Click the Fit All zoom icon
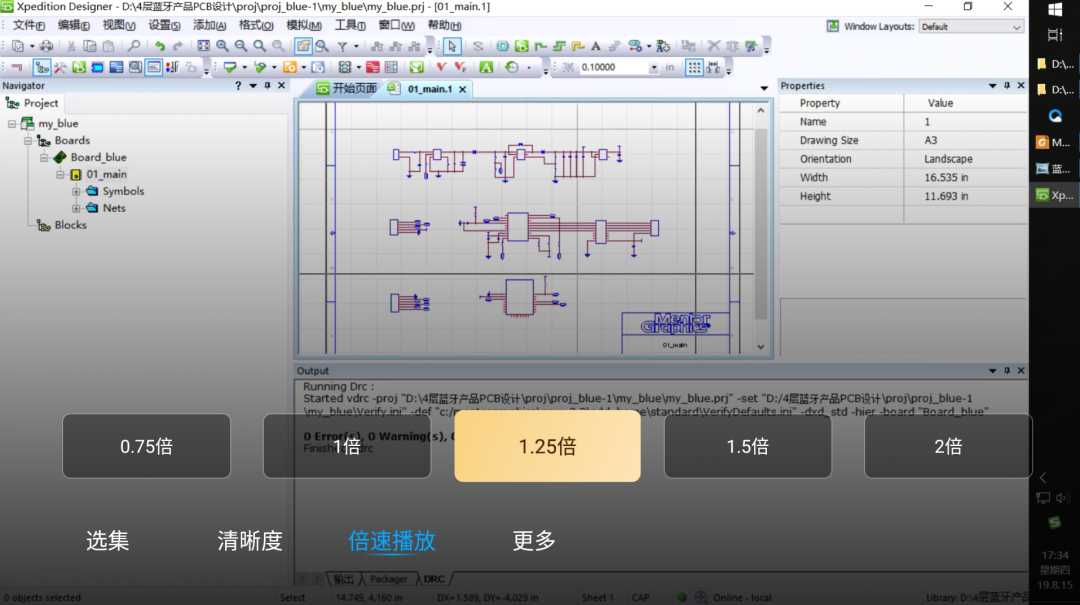Image resolution: width=1080 pixels, height=605 pixels. coord(204,46)
